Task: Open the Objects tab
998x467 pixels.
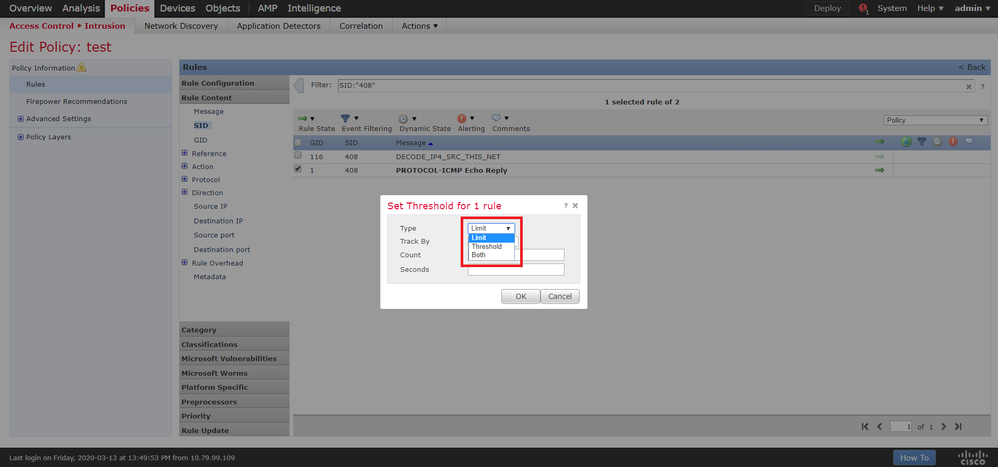Action: (223, 8)
